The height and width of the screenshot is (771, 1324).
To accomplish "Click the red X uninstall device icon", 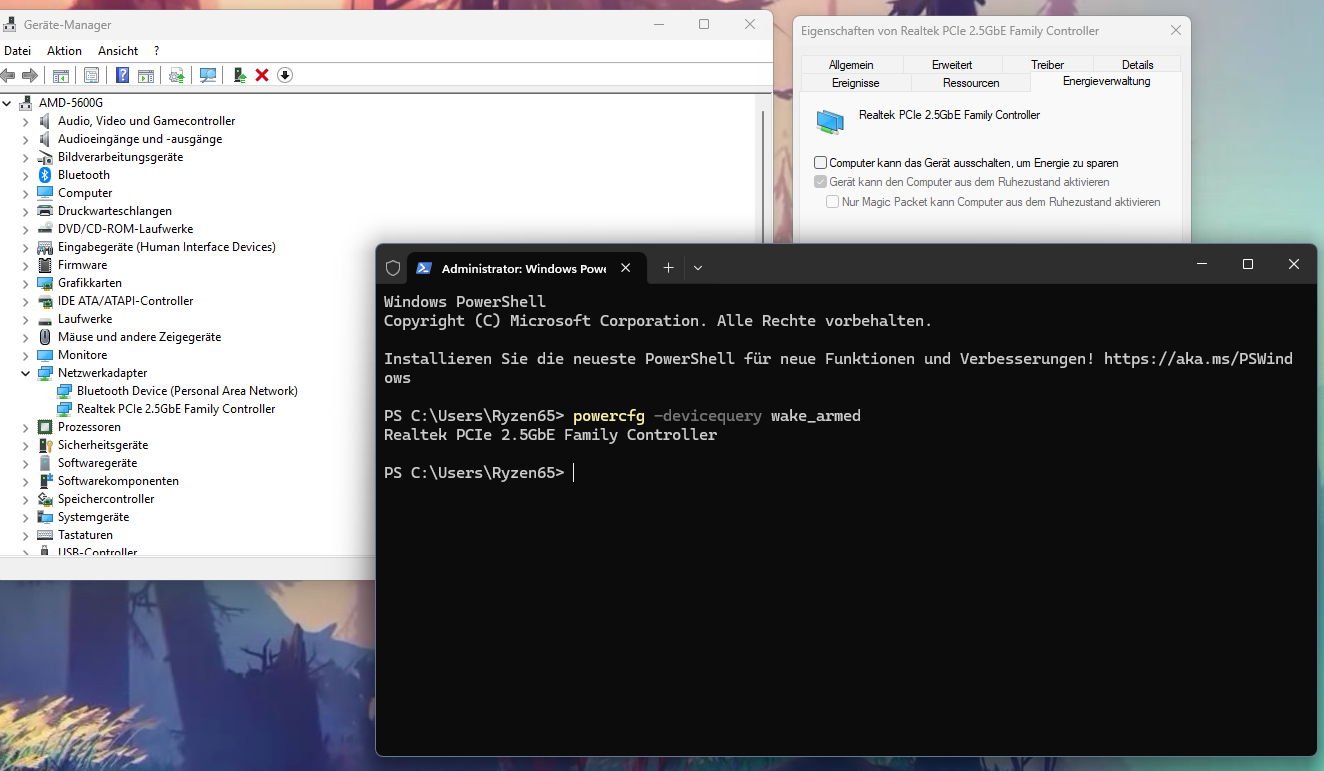I will tap(262, 75).
